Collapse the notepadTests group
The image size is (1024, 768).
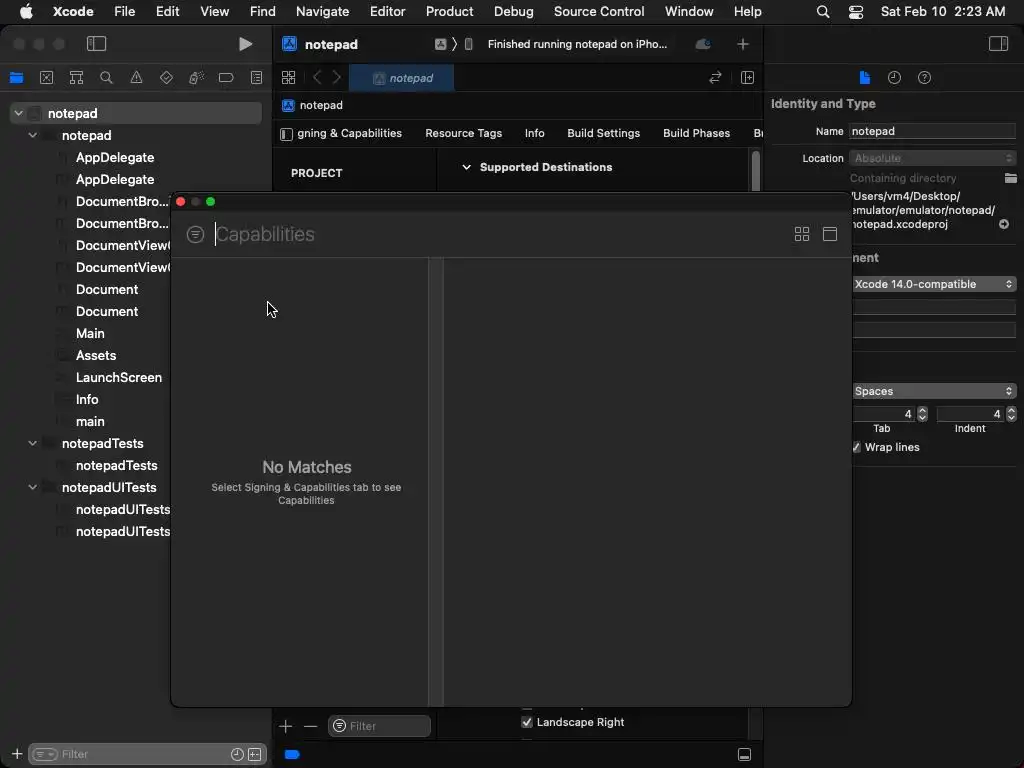(x=33, y=443)
